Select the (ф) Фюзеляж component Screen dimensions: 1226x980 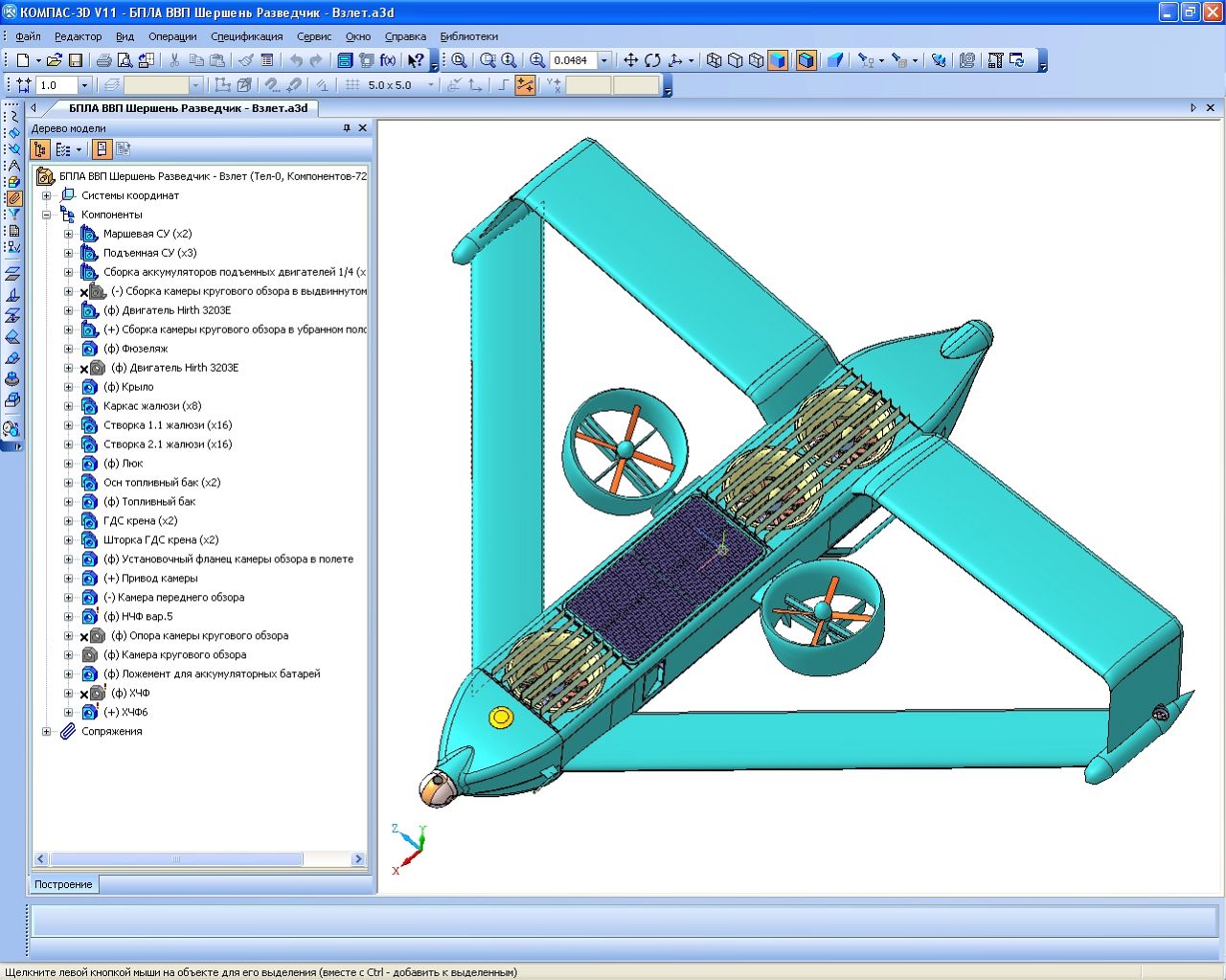(x=135, y=349)
